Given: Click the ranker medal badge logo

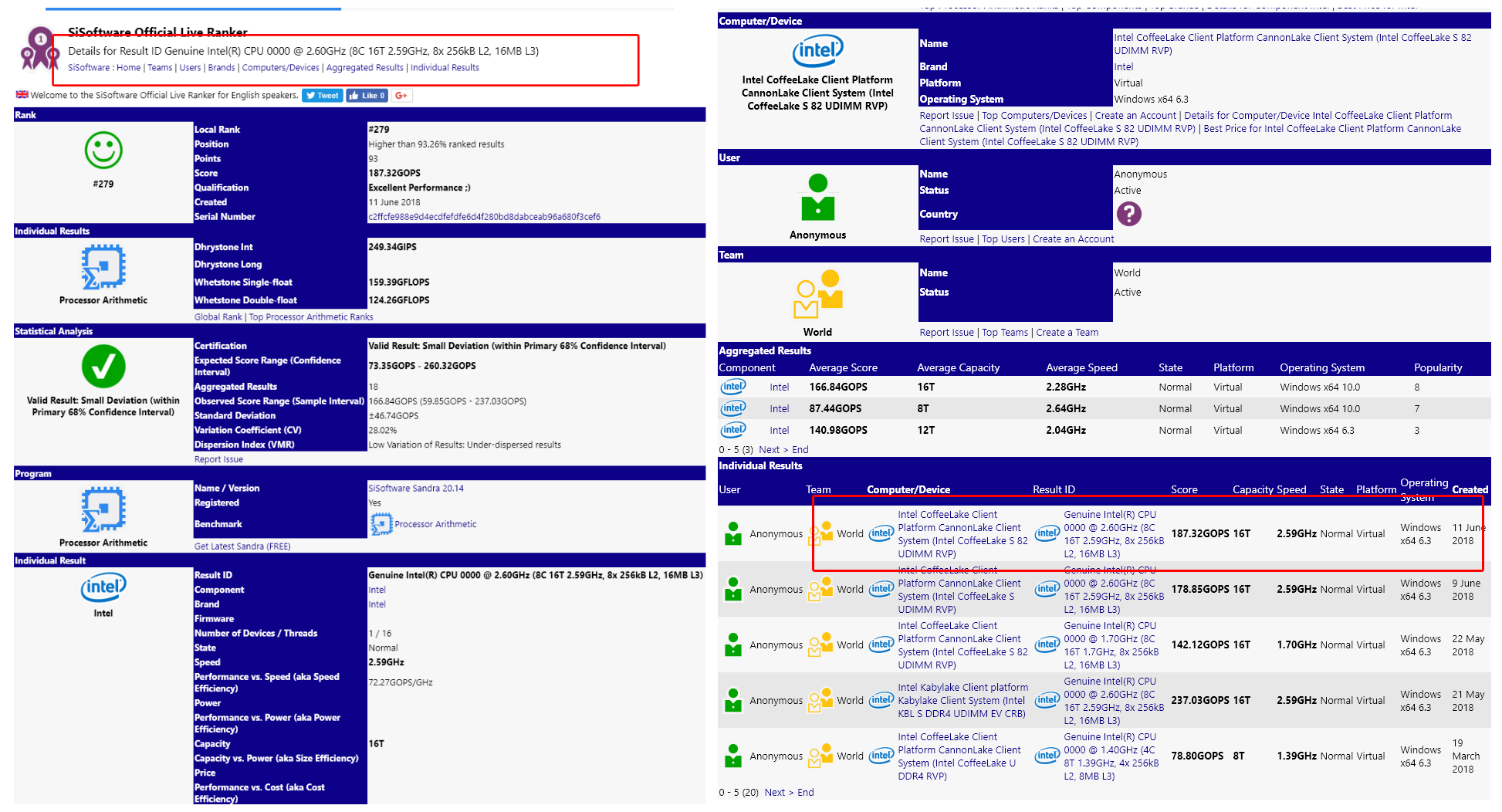Looking at the screenshot, I should (x=39, y=48).
